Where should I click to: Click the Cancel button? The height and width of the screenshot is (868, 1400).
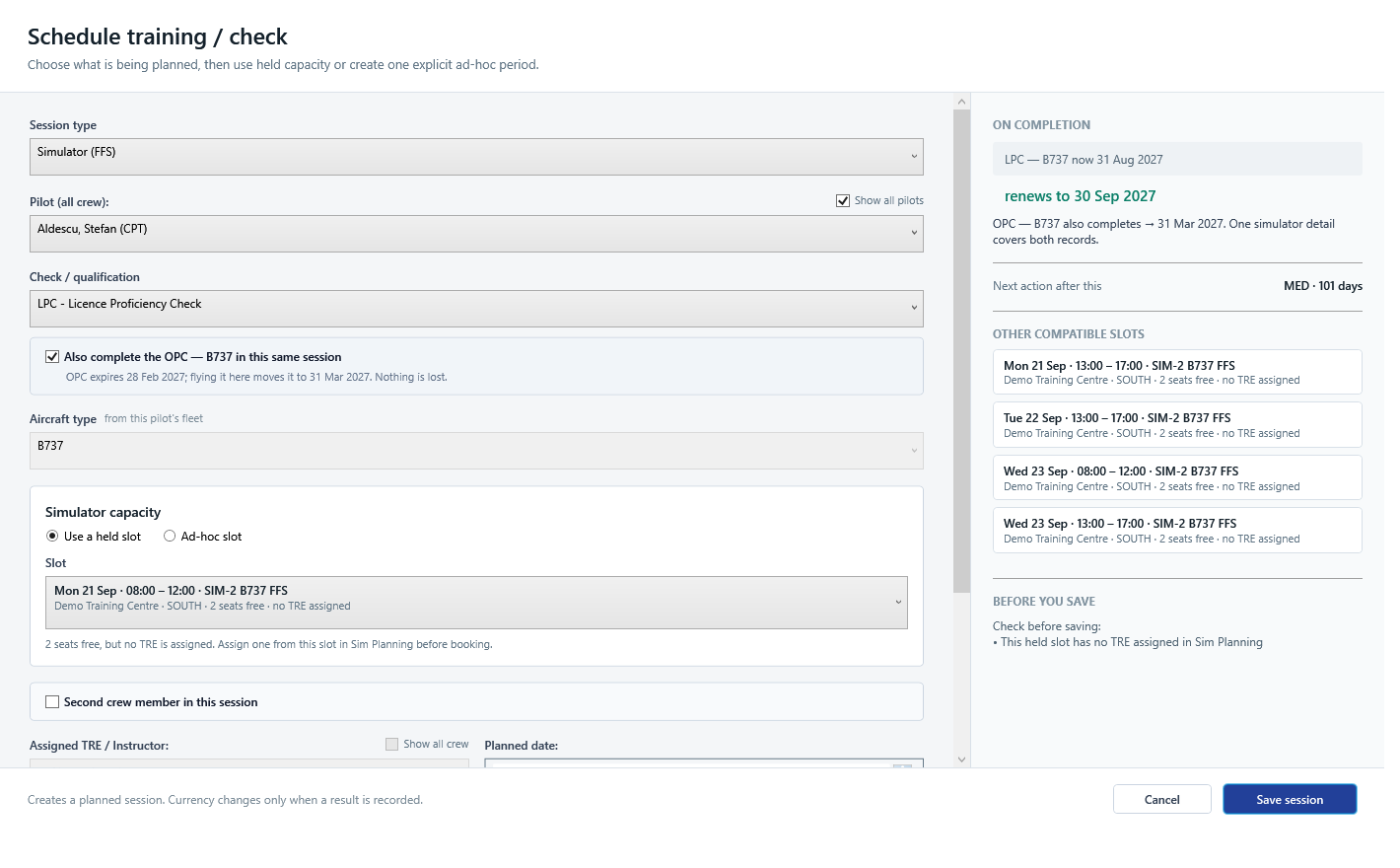(1162, 800)
